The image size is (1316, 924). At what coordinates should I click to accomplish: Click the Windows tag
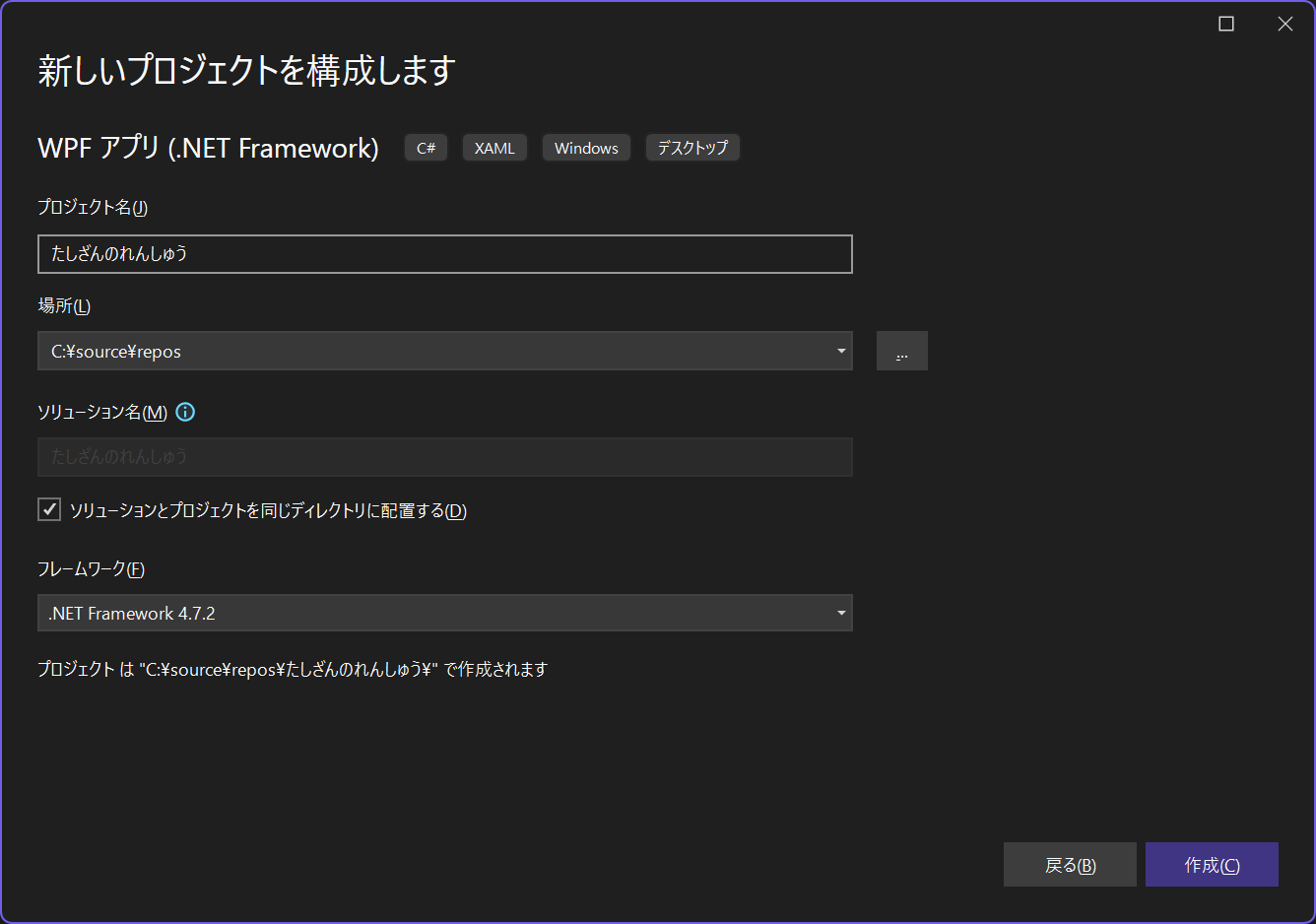pyautogui.click(x=586, y=148)
